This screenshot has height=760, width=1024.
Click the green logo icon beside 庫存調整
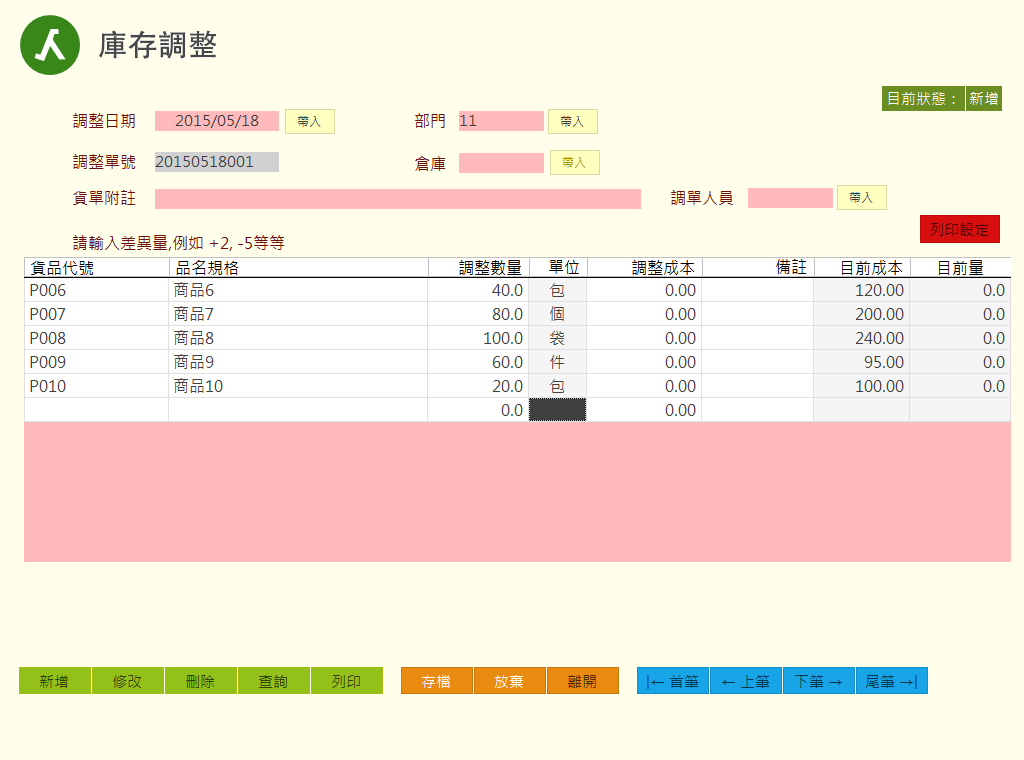[x=50, y=45]
